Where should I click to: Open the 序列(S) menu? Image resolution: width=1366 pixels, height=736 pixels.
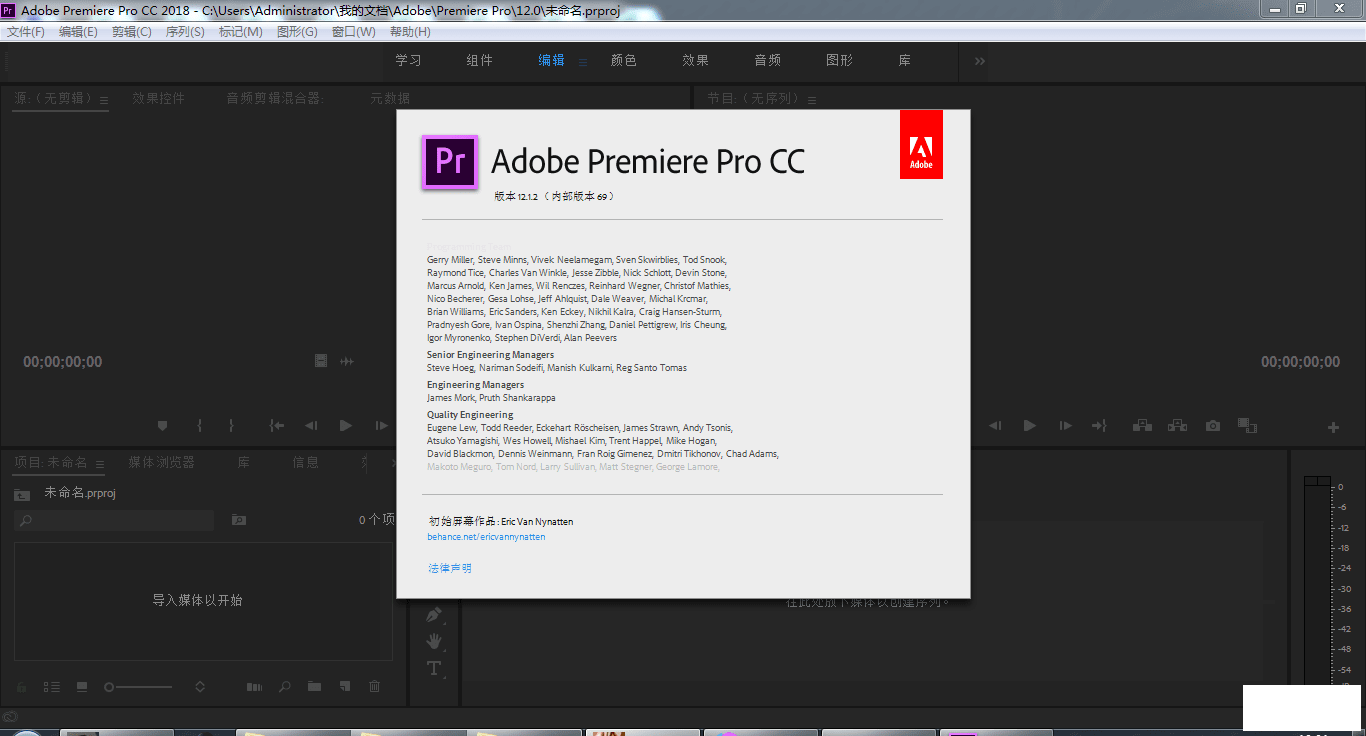pos(185,32)
